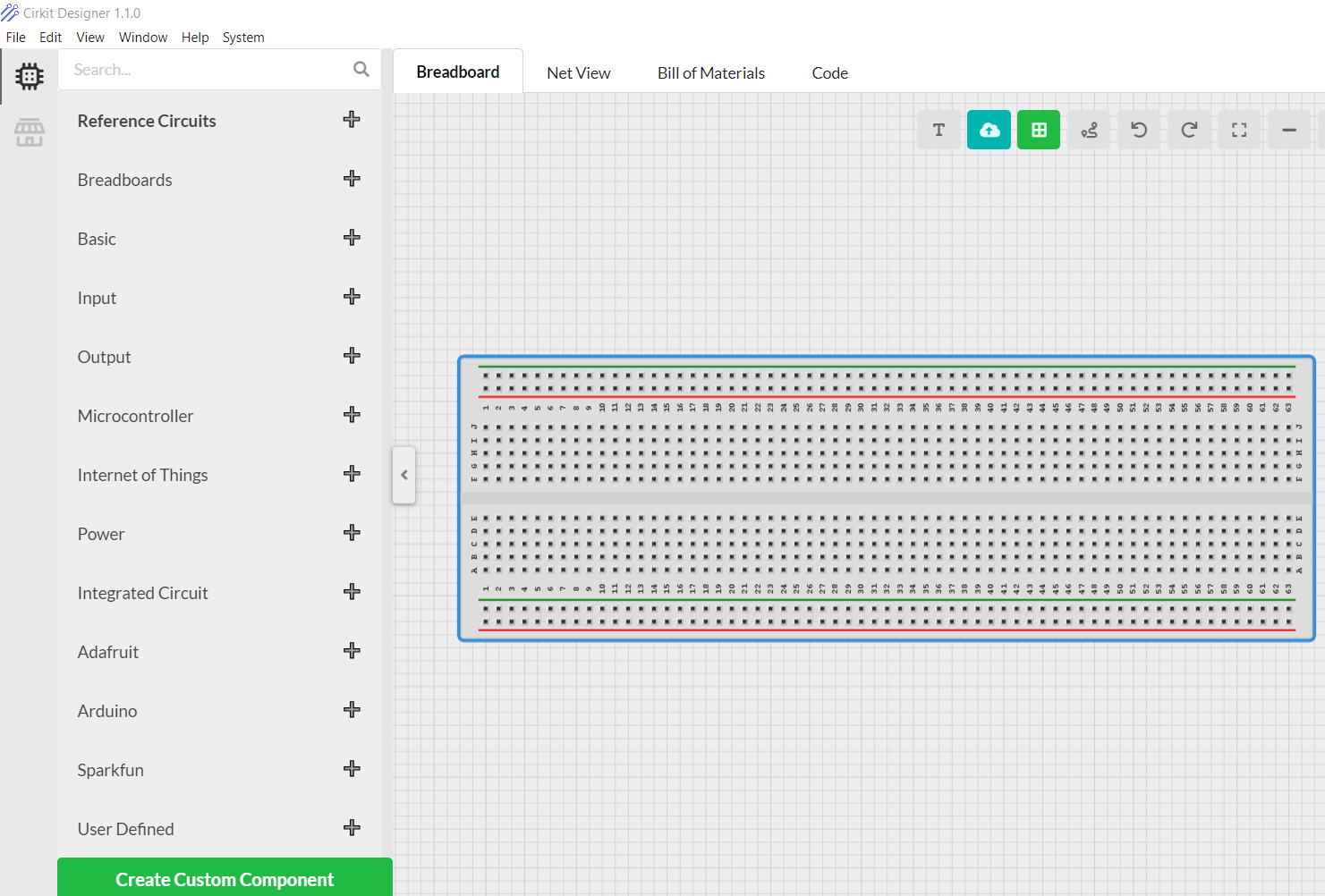
Task: Collapse the component sidebar with the arrow
Action: pyautogui.click(x=404, y=475)
